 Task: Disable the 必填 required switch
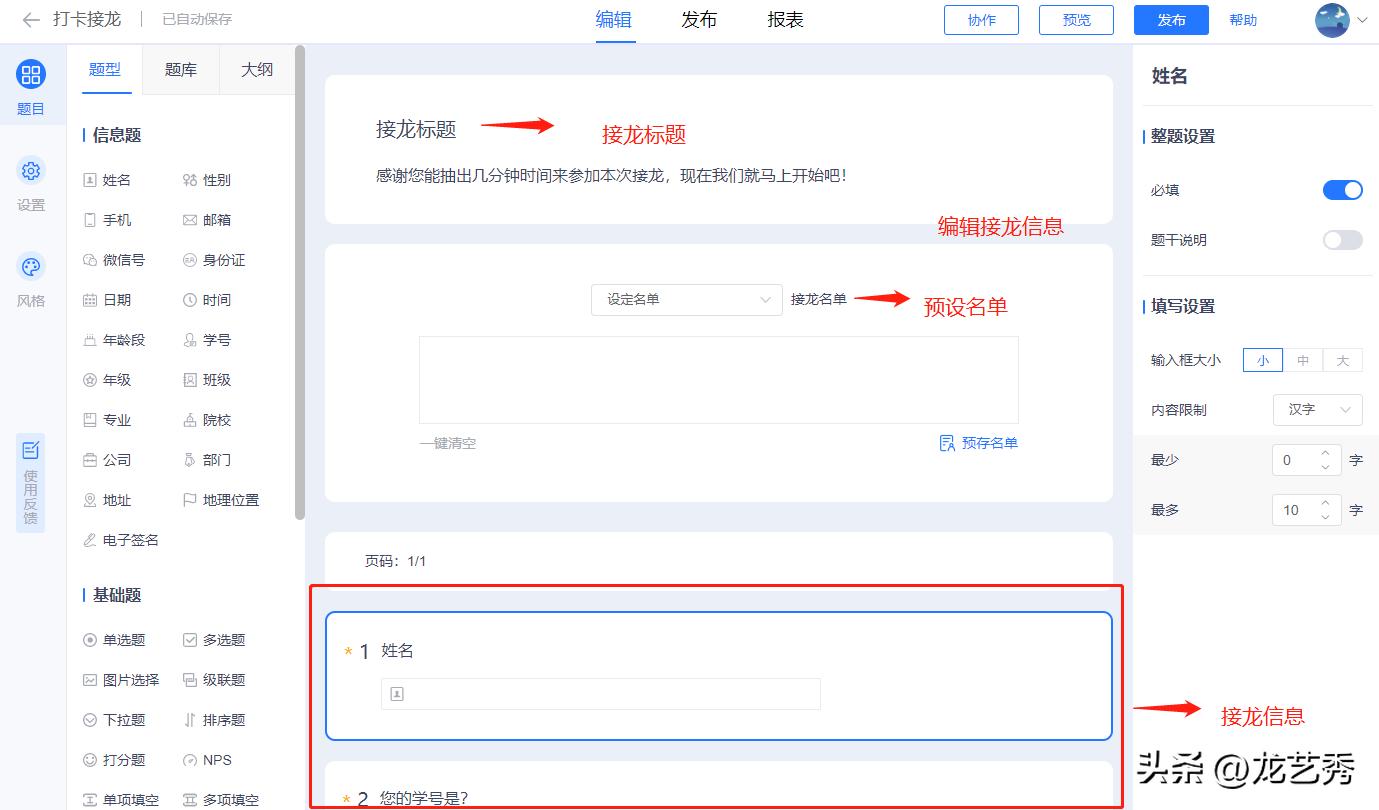click(1342, 189)
